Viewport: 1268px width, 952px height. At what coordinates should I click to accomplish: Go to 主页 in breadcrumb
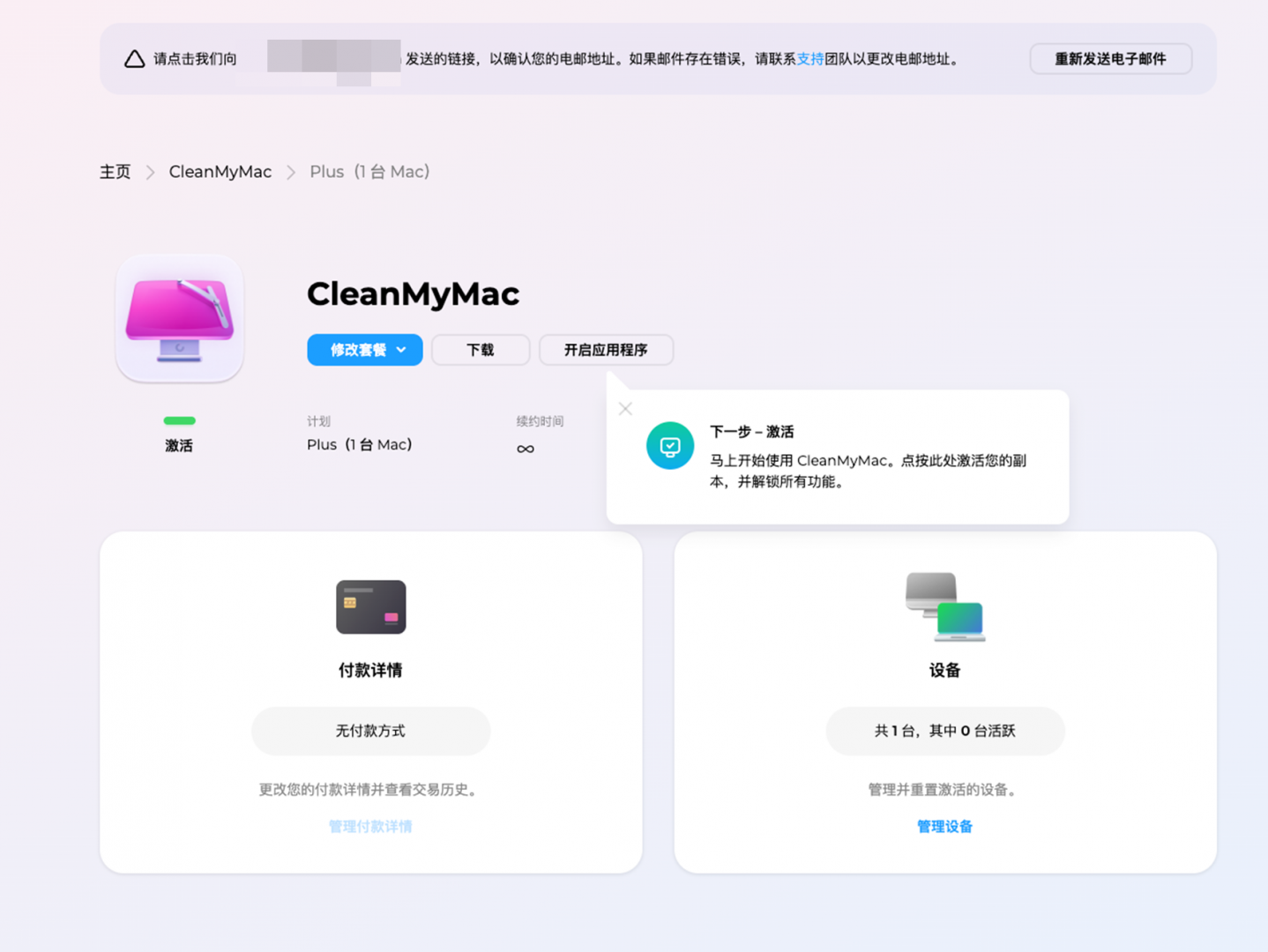point(116,172)
